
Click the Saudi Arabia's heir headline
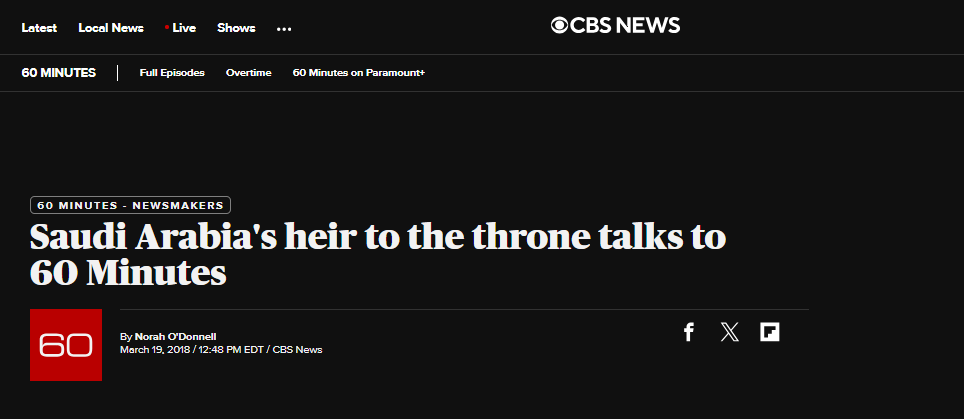point(378,256)
